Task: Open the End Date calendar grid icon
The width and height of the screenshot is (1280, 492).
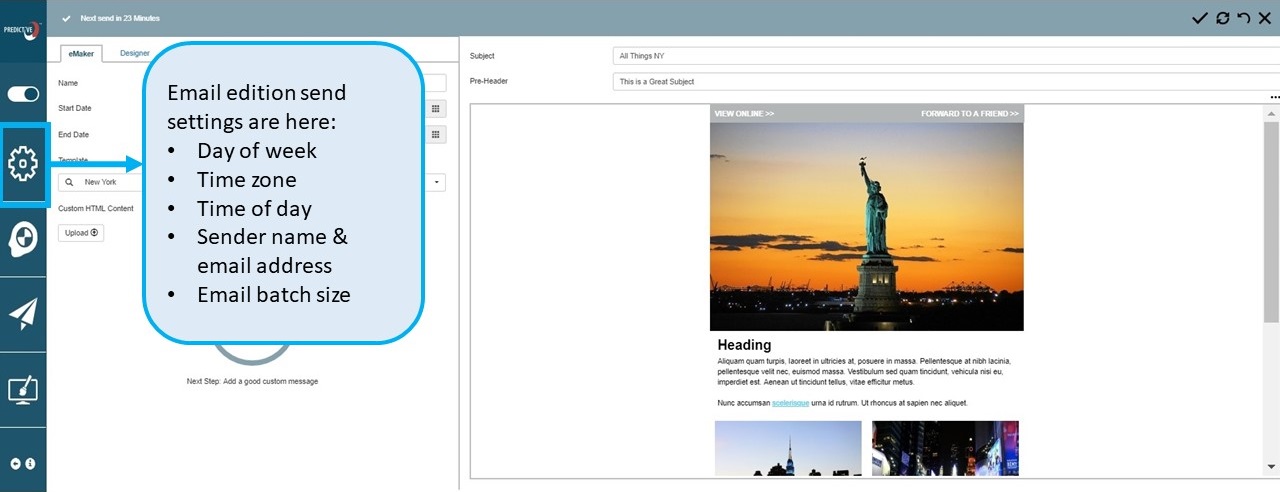Action: click(435, 134)
